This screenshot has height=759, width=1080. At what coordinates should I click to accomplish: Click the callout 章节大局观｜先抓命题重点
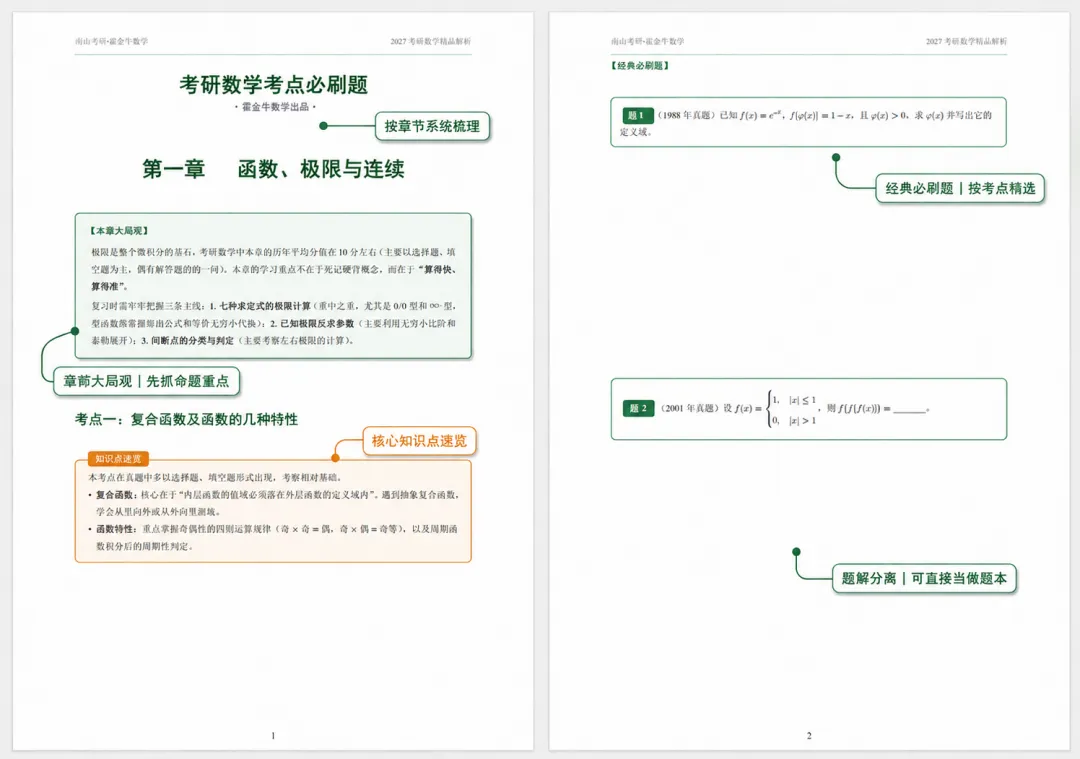point(146,381)
